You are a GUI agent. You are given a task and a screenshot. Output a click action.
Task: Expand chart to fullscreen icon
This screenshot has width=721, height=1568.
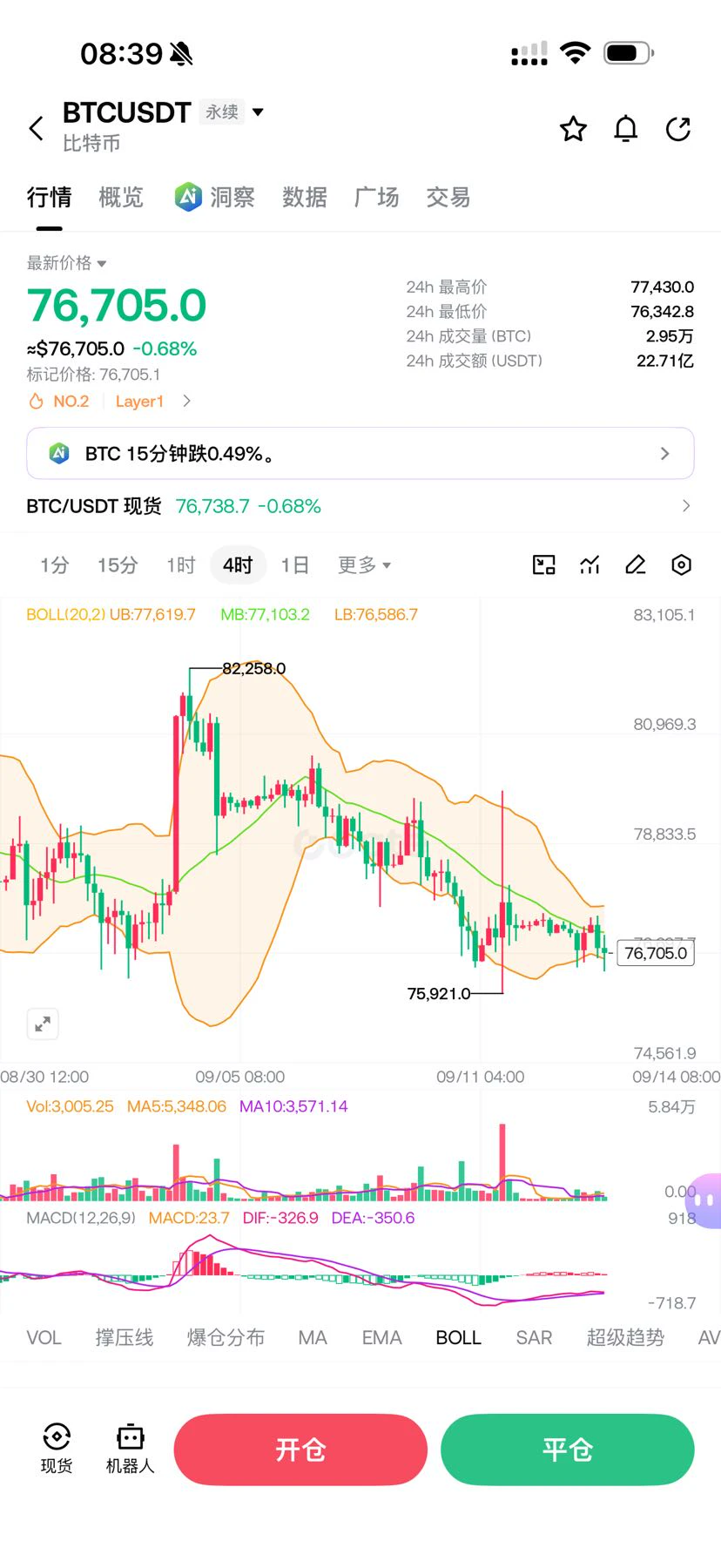pyautogui.click(x=43, y=1024)
